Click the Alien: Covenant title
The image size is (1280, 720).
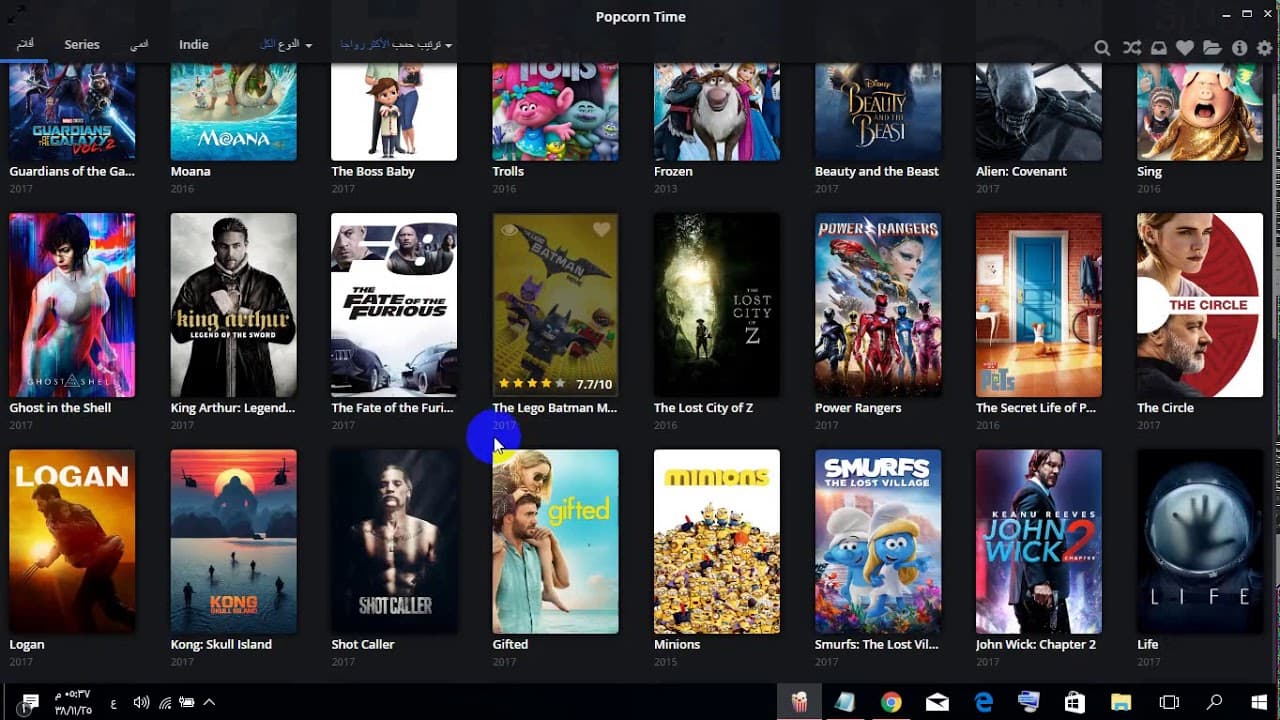tap(1021, 171)
